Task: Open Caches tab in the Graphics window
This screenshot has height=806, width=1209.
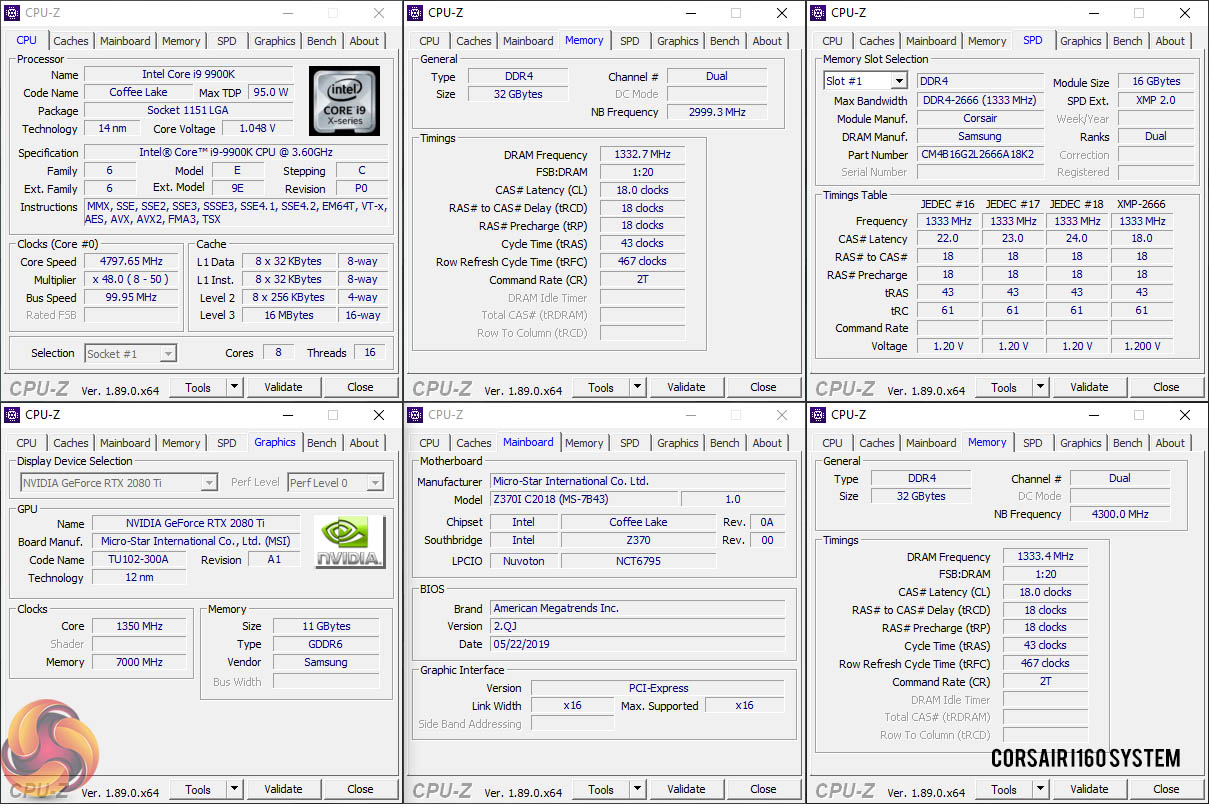Action: [x=71, y=443]
